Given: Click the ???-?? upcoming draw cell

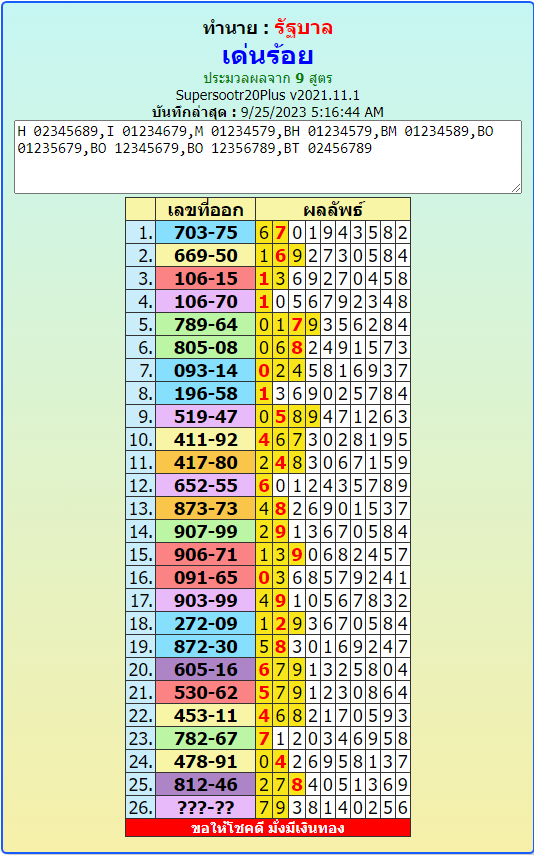Looking at the screenshot, I should coord(206,808).
